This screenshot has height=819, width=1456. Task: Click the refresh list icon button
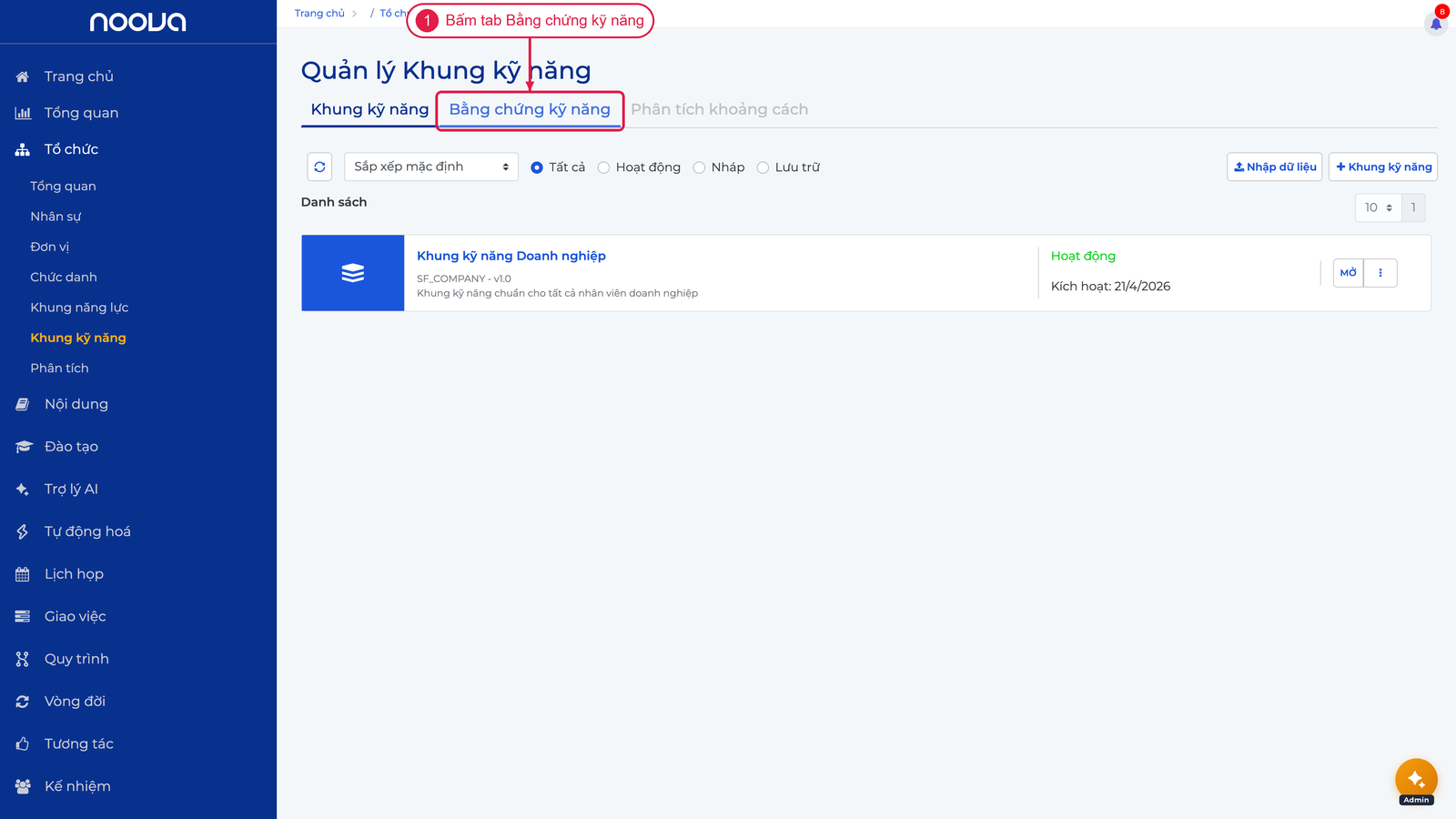pyautogui.click(x=319, y=167)
